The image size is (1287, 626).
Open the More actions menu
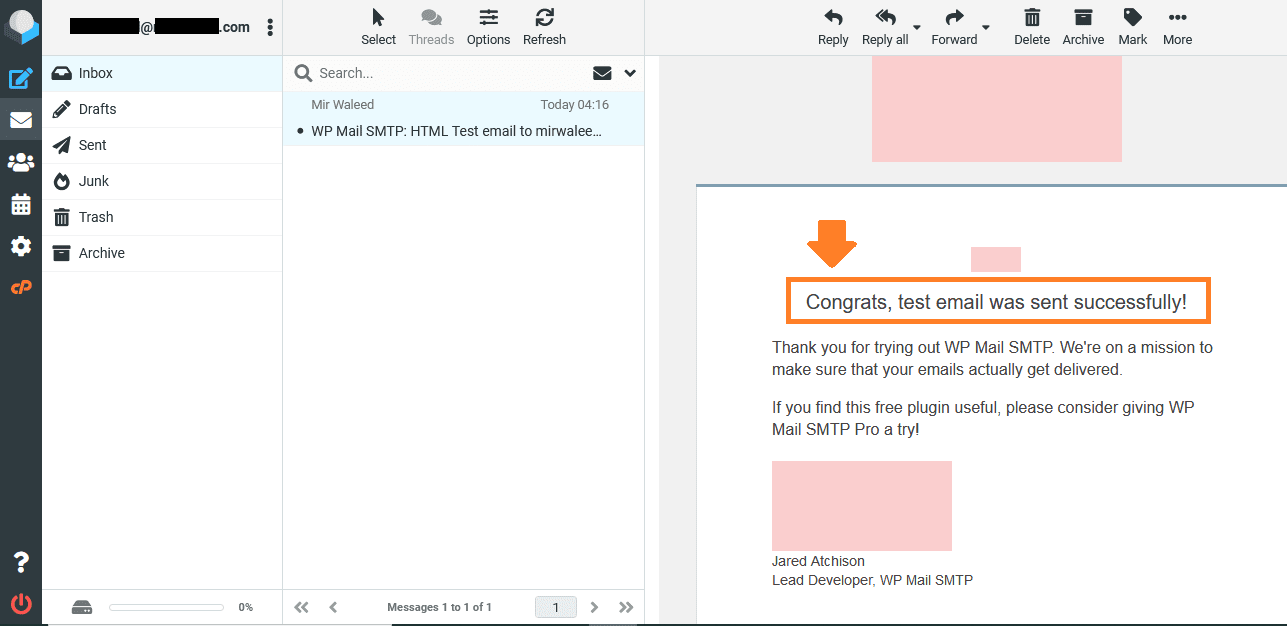click(1177, 27)
